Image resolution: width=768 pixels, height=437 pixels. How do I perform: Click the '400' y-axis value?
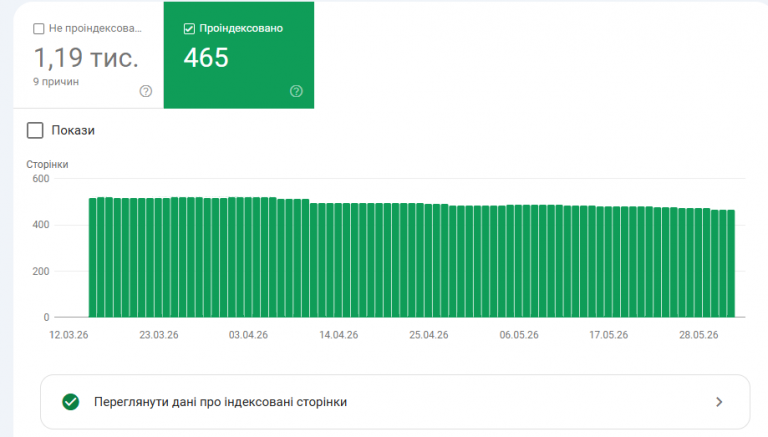(x=41, y=225)
